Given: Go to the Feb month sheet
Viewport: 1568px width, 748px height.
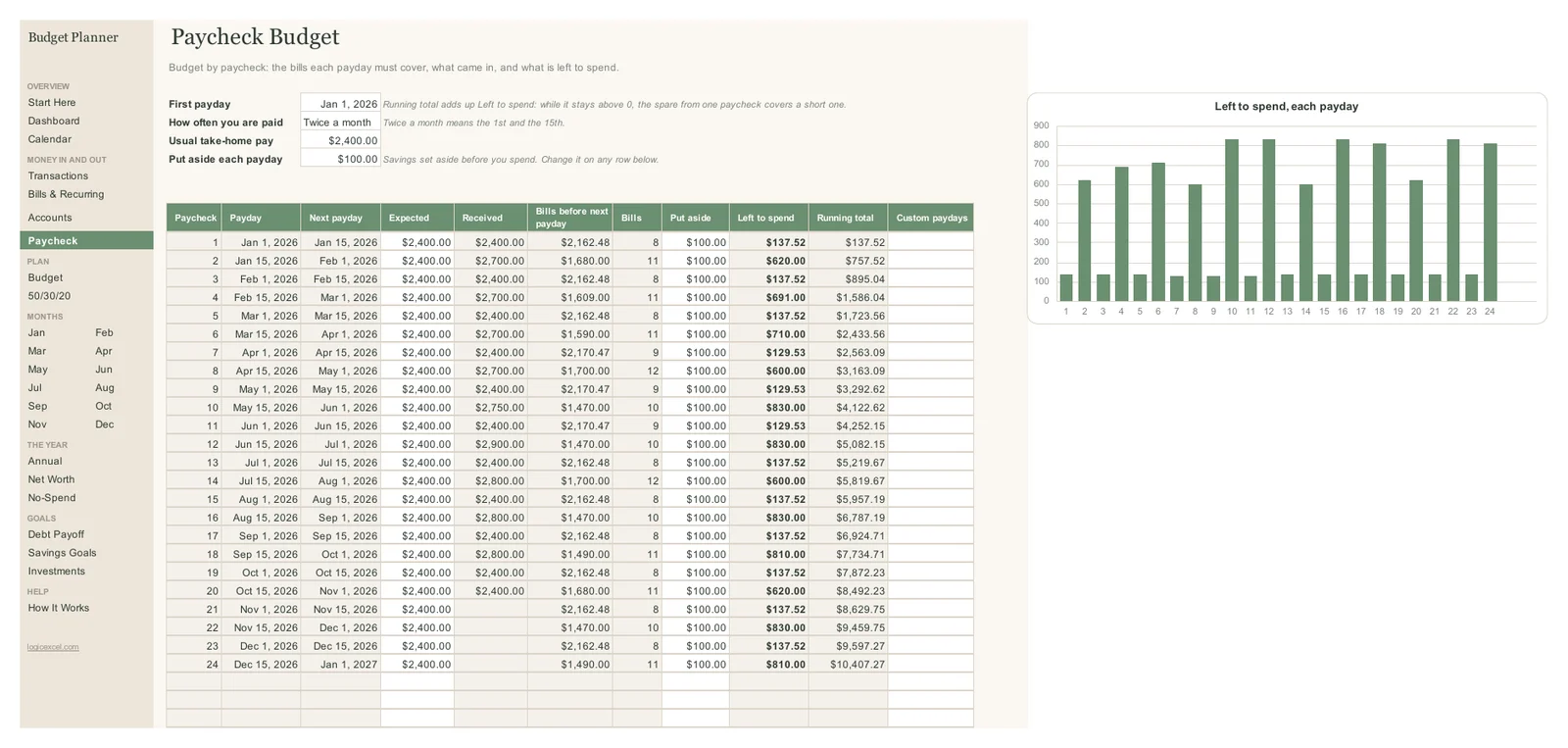Looking at the screenshot, I should [x=104, y=332].
